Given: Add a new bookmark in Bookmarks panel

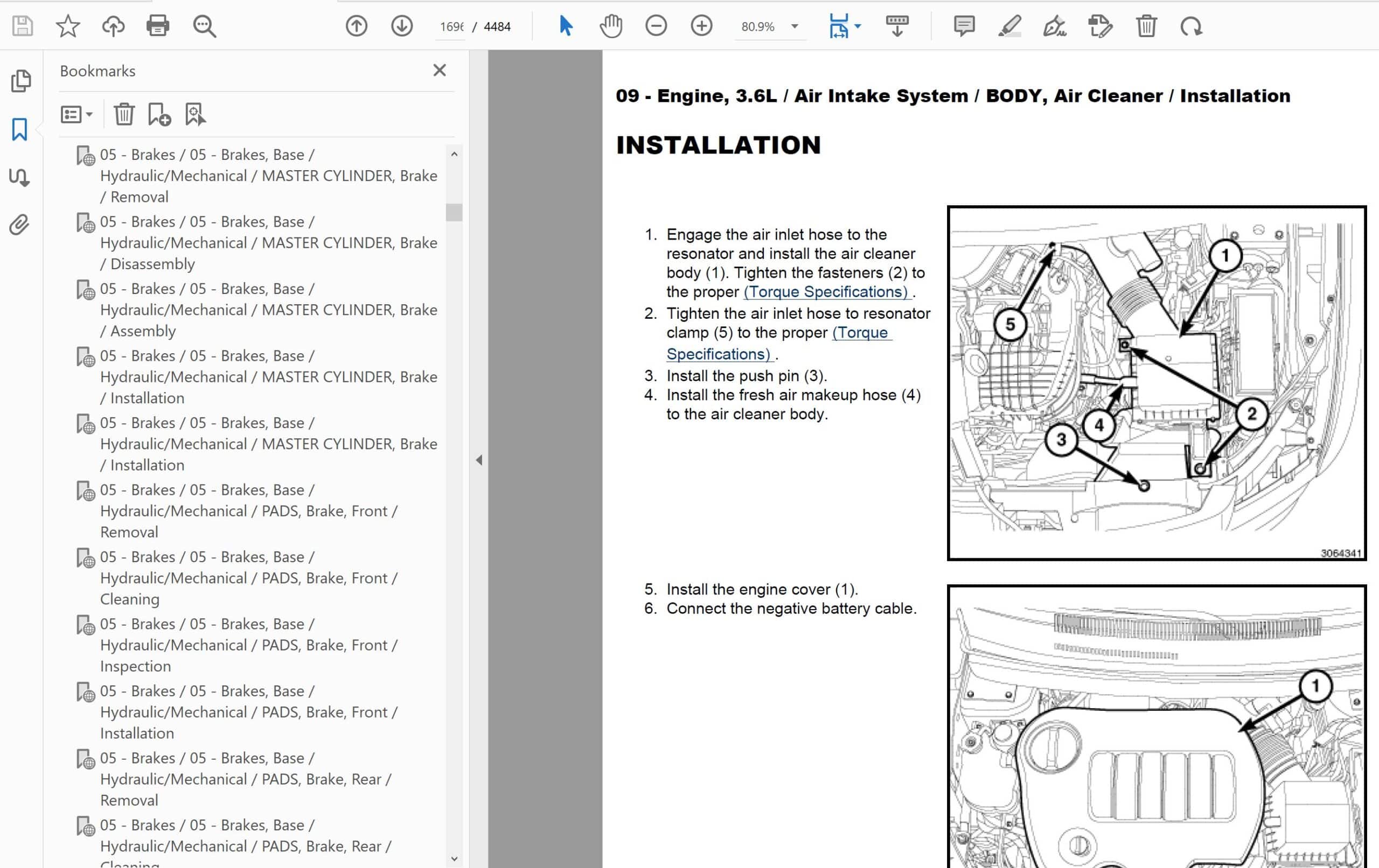Looking at the screenshot, I should point(159,115).
